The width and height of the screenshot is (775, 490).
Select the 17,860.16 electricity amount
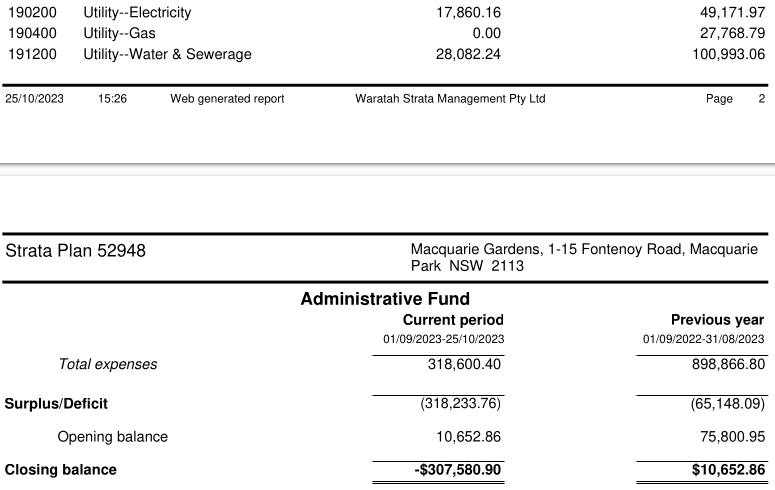[x=468, y=12]
